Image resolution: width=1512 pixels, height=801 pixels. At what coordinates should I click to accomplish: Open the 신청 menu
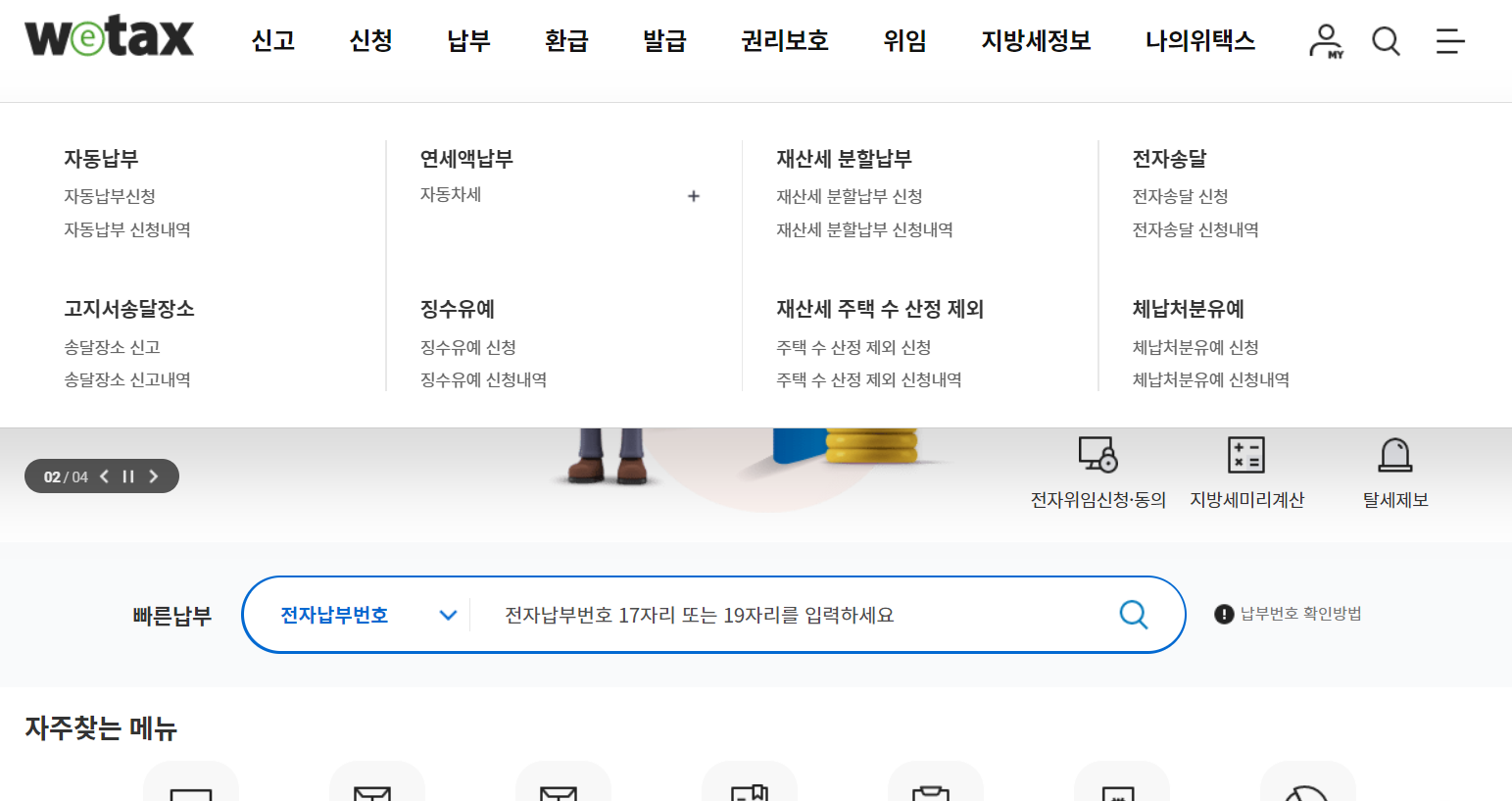click(x=371, y=40)
